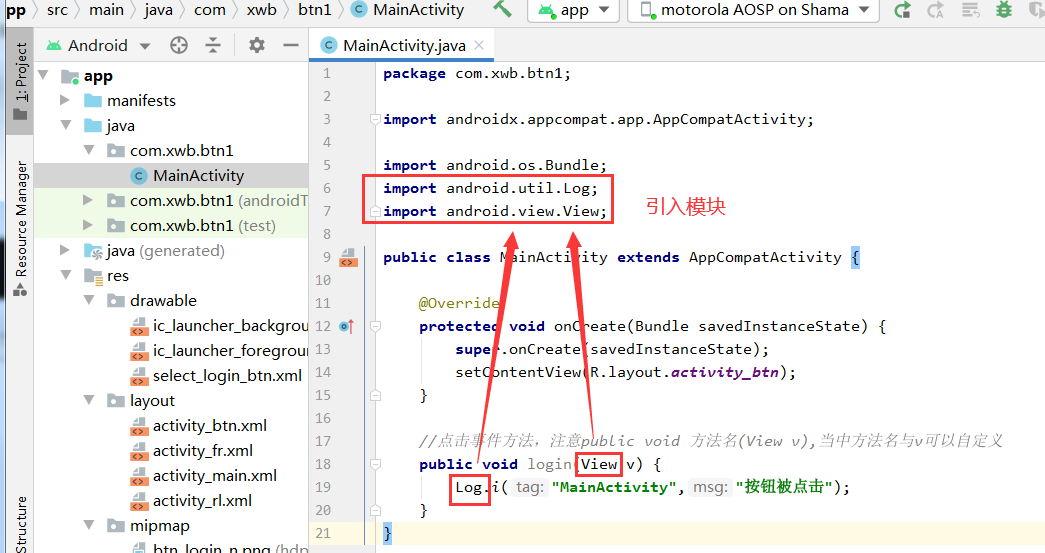Open Project panel settings gear
Viewport: 1045px width, 553px height.
[257, 45]
